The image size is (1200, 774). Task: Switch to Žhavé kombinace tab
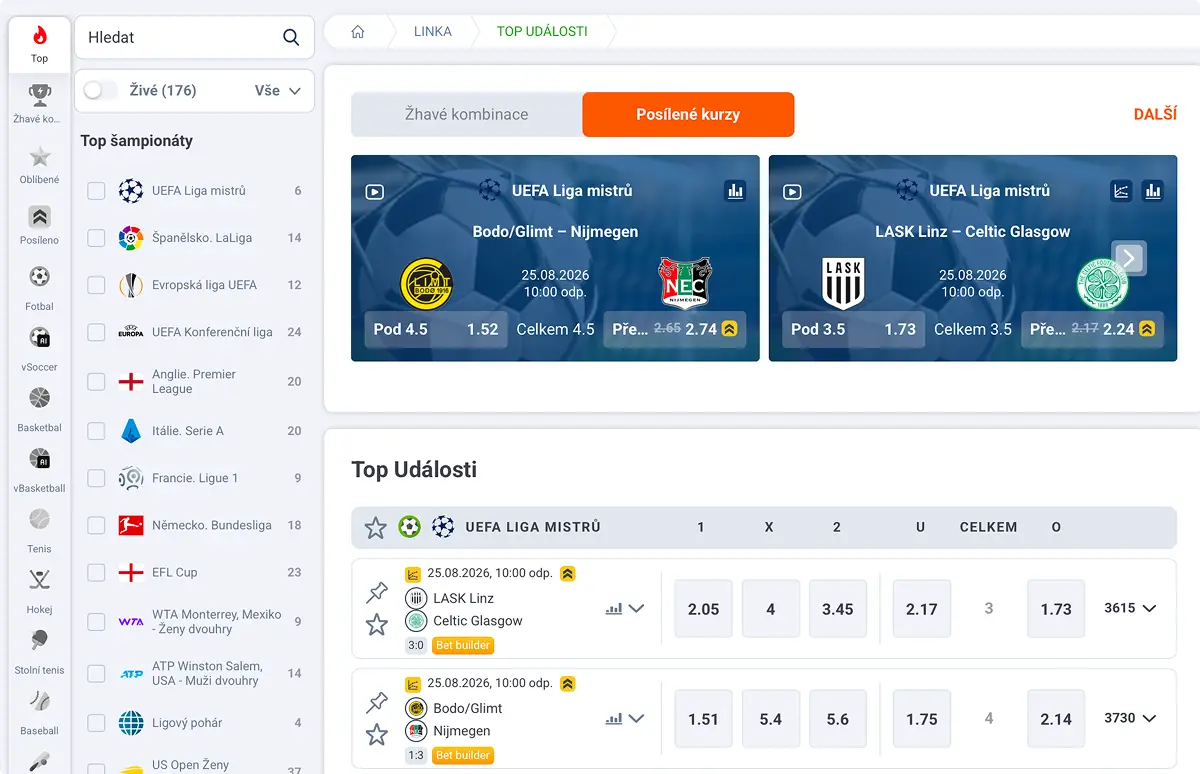click(467, 114)
